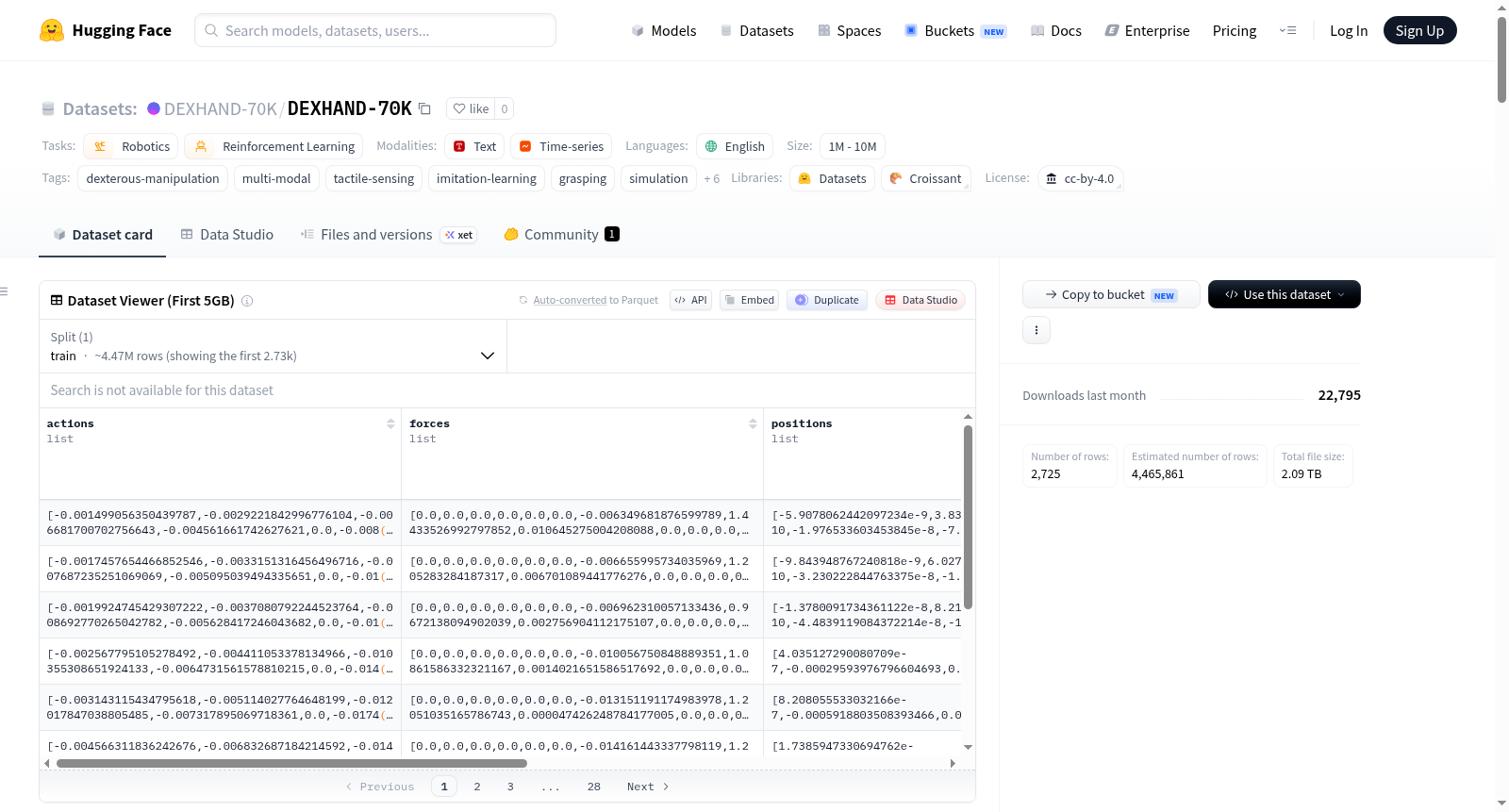Open the Buckets nav item

point(955,30)
